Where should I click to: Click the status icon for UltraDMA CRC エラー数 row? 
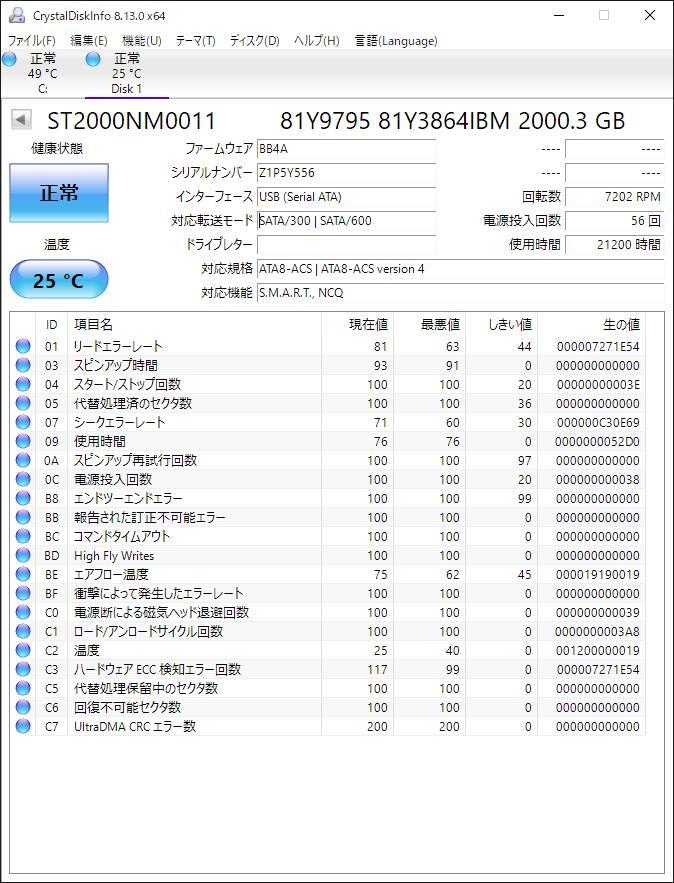23,726
